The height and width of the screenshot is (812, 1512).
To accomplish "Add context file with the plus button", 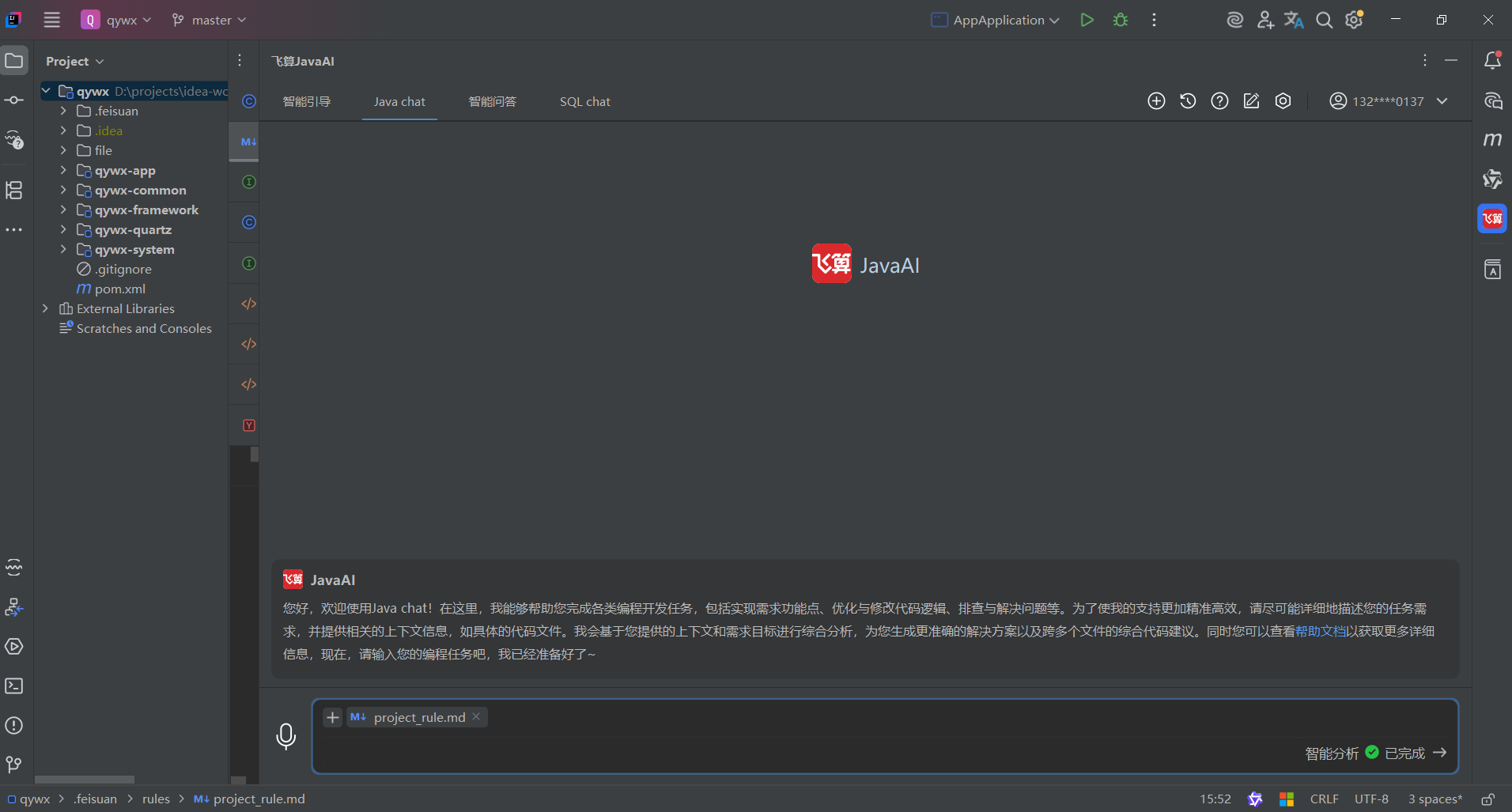I will [333, 717].
